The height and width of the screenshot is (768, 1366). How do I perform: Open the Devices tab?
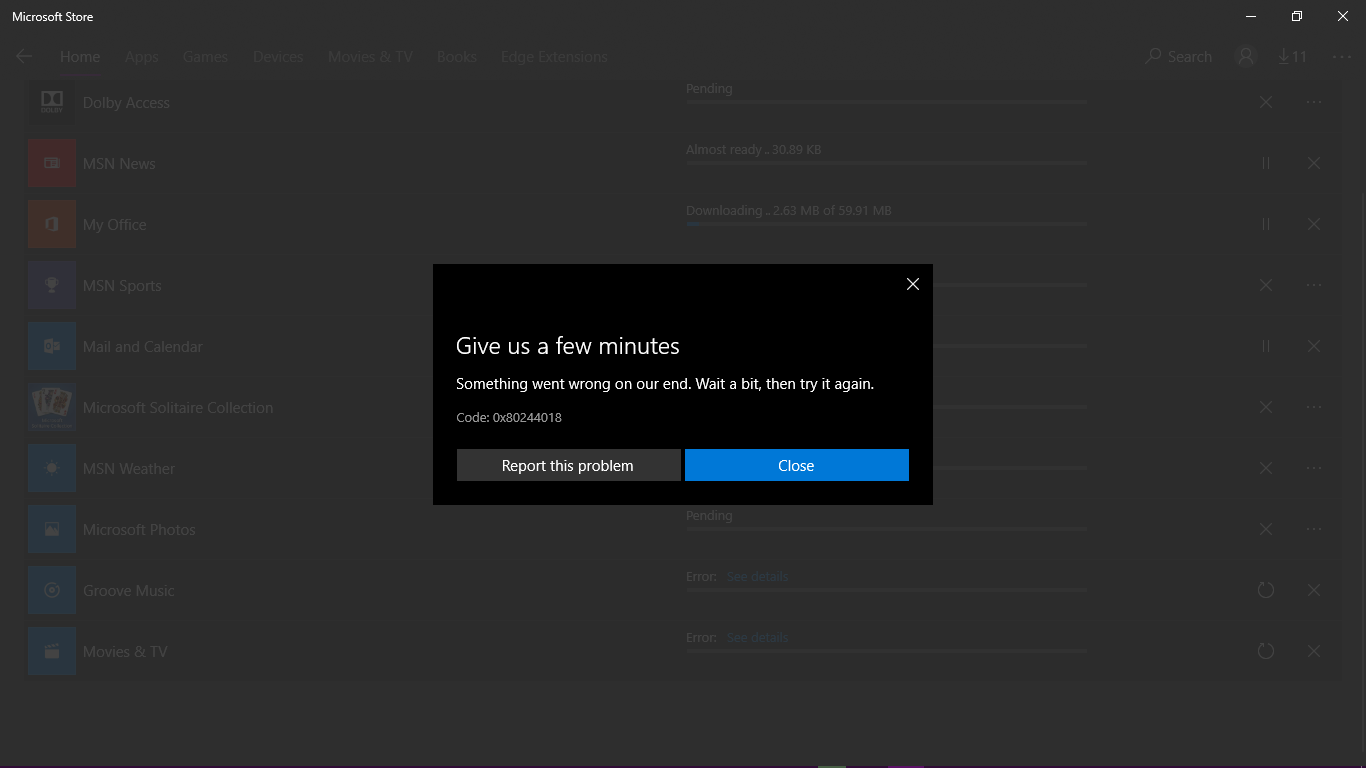[x=278, y=57]
